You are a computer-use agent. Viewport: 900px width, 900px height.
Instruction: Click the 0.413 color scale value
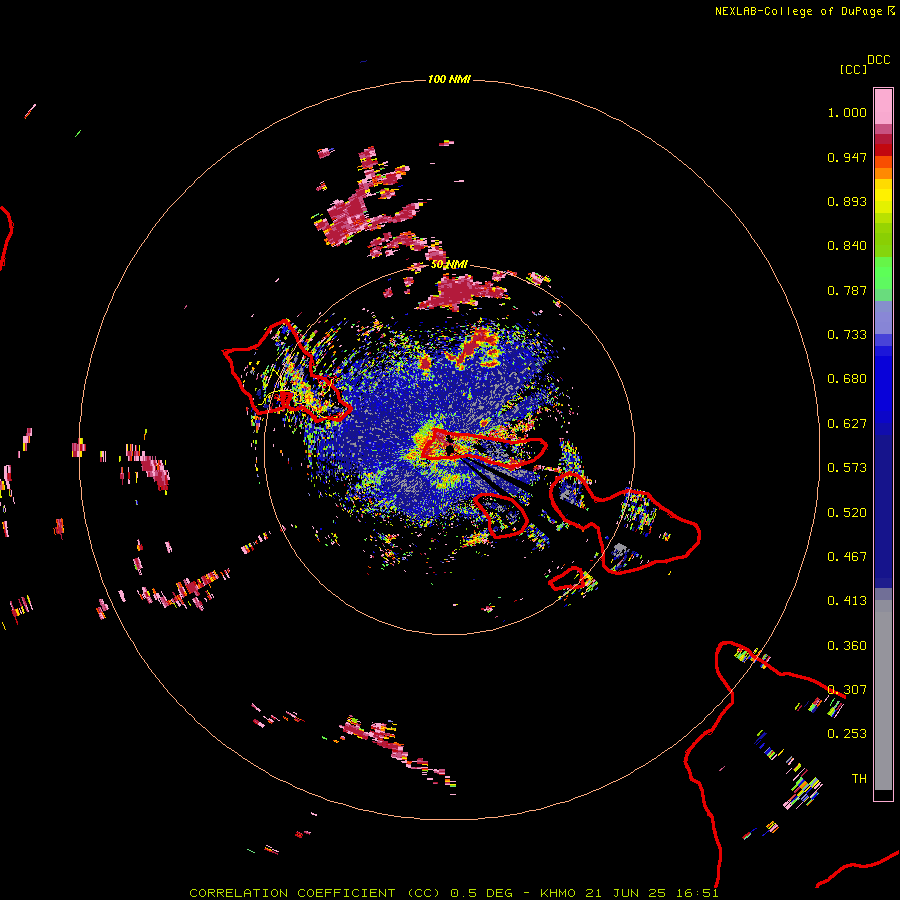pyautogui.click(x=847, y=601)
